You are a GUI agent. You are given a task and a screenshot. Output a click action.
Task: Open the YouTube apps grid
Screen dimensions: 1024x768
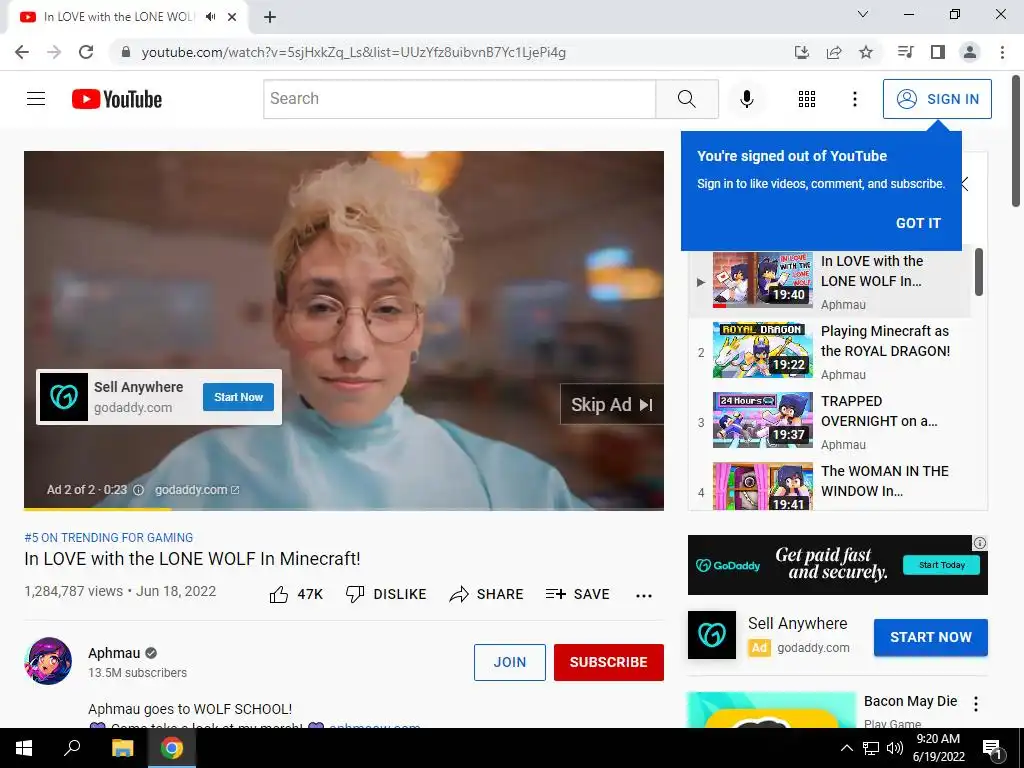pos(807,99)
